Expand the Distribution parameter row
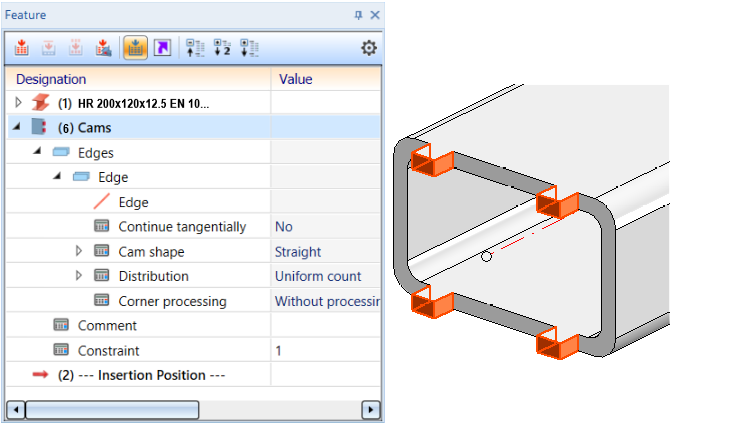The width and height of the screenshot is (734, 427). point(79,275)
